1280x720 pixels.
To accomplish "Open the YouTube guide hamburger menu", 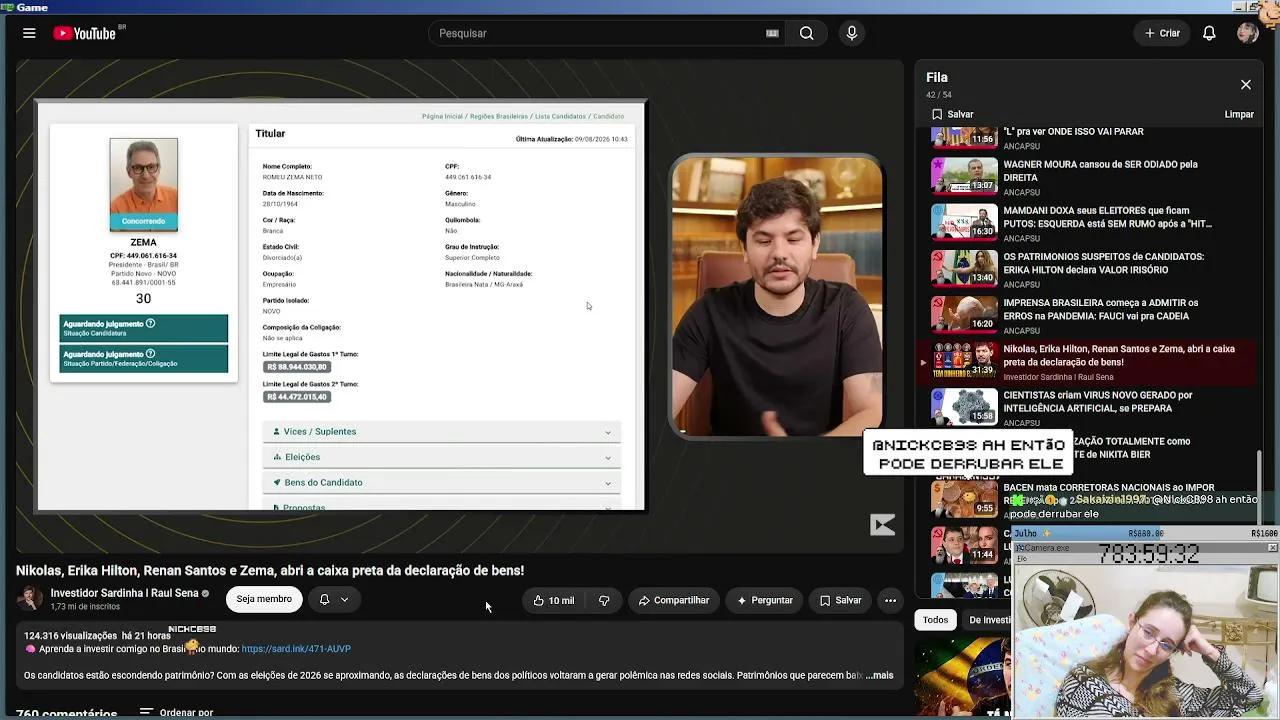I will pos(29,33).
